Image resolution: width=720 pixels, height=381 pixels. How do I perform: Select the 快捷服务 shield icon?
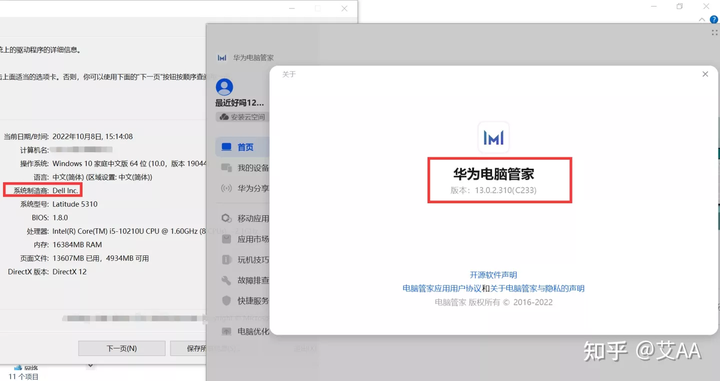coord(226,301)
